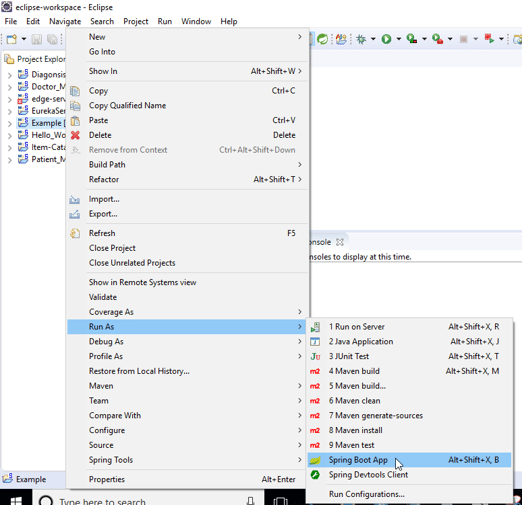Expand the Diagonsis project tree node

[10, 75]
